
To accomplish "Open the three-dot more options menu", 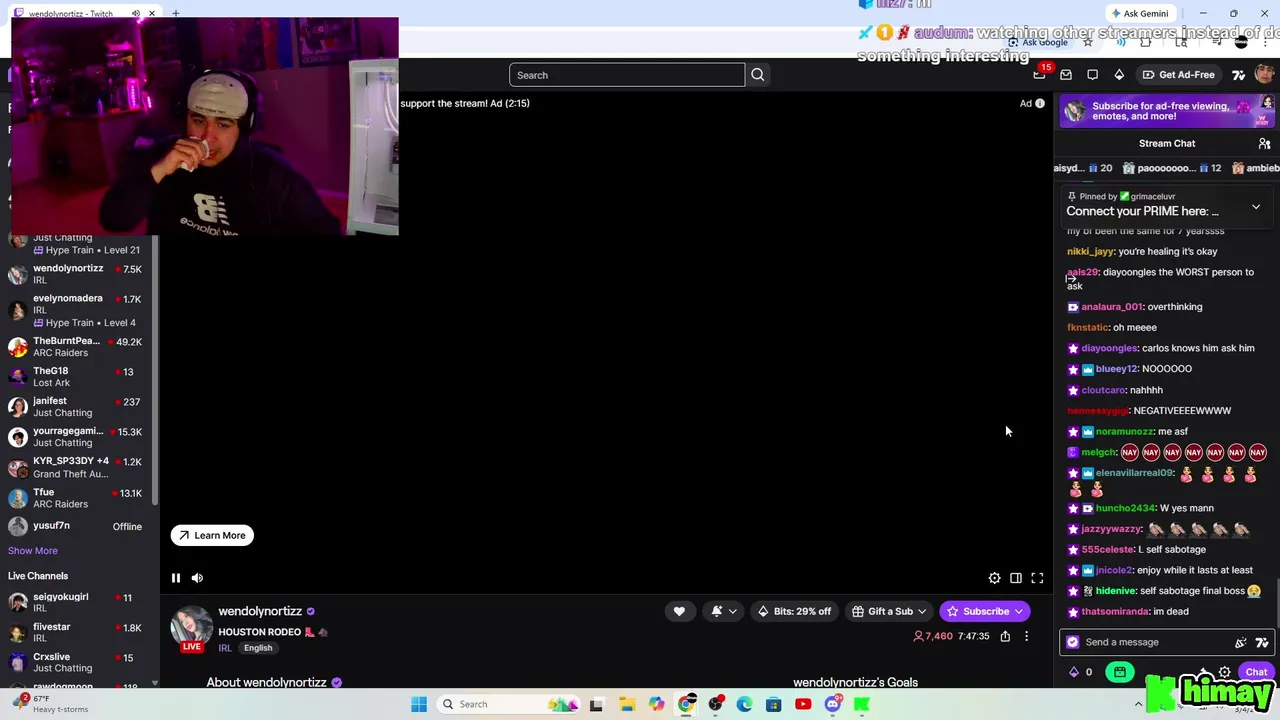I will [1026, 636].
